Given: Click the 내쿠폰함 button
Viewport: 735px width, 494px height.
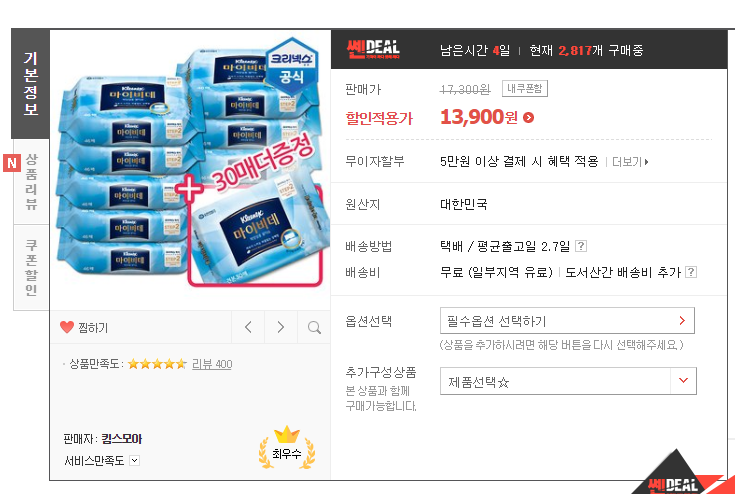Looking at the screenshot, I should click(525, 89).
